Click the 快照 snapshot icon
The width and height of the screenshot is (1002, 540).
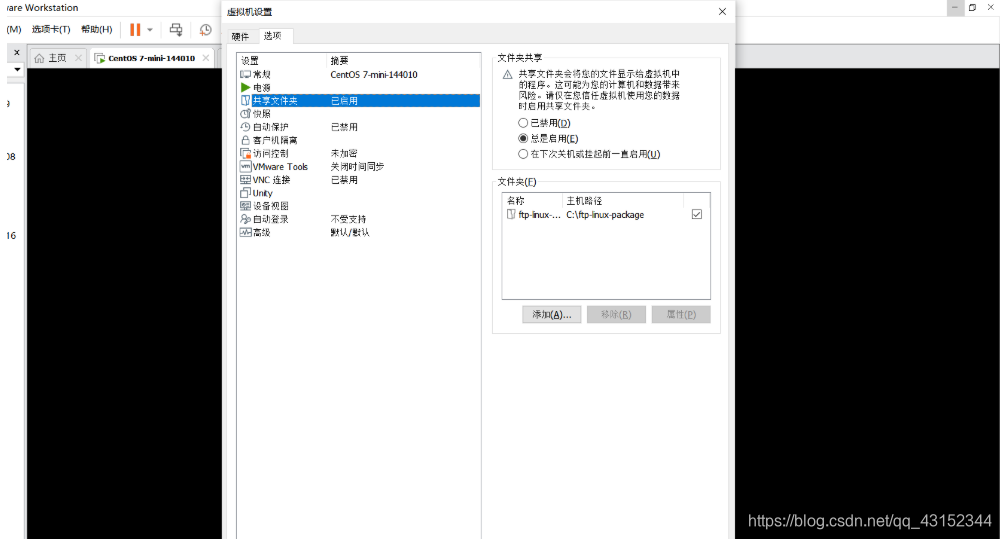click(245, 114)
